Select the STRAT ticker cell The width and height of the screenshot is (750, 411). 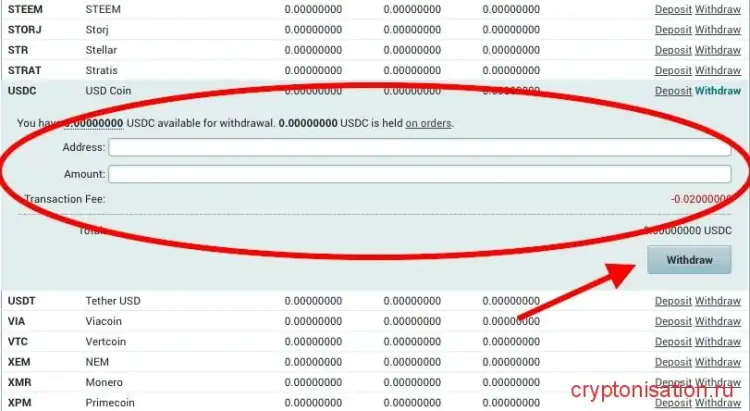[24, 70]
